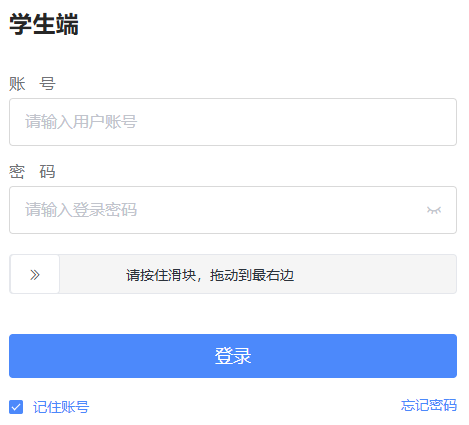Click the 账号 field label

tap(32, 84)
